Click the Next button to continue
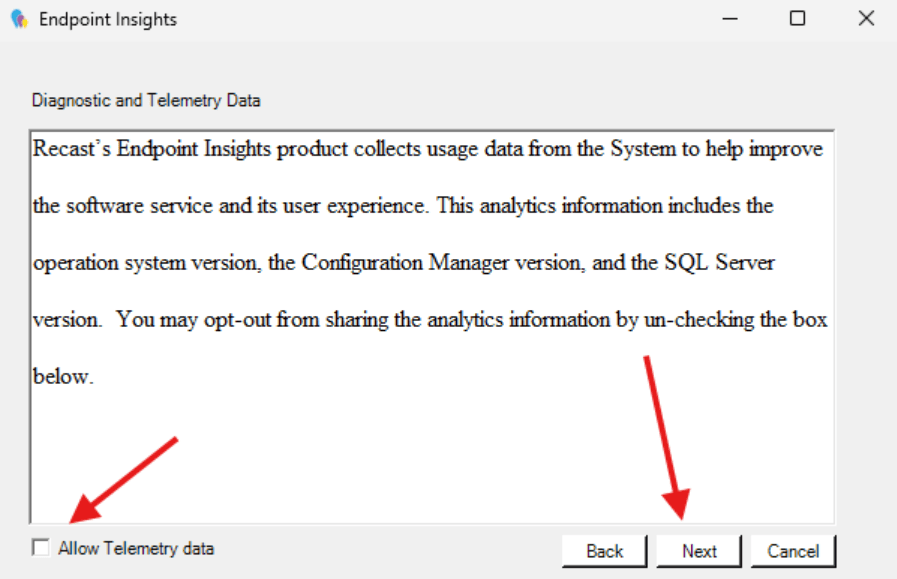897x579 pixels. click(x=698, y=550)
